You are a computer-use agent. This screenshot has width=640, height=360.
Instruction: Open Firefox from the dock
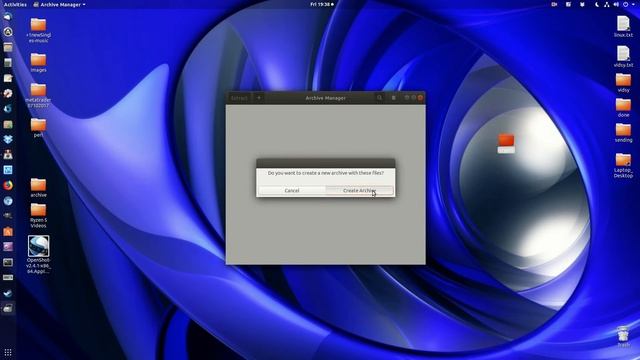click(8, 185)
